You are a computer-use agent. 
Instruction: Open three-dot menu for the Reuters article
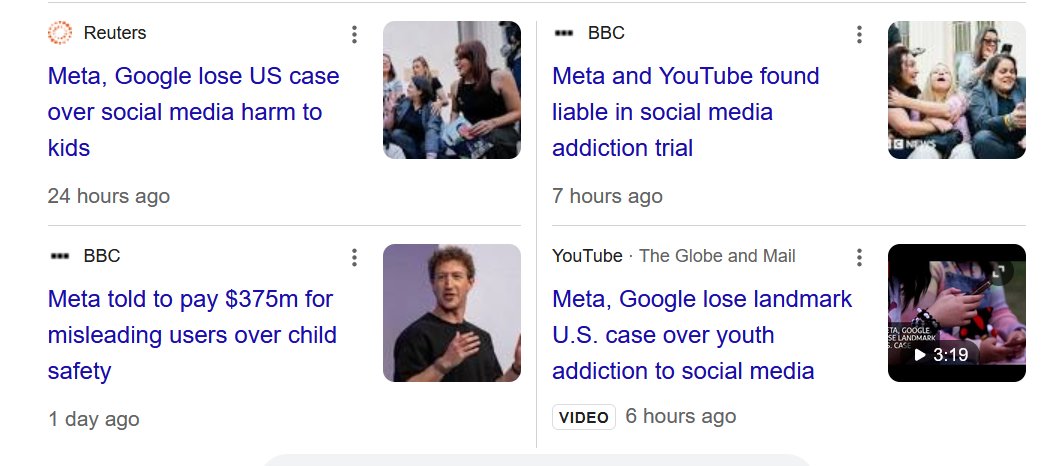(354, 35)
